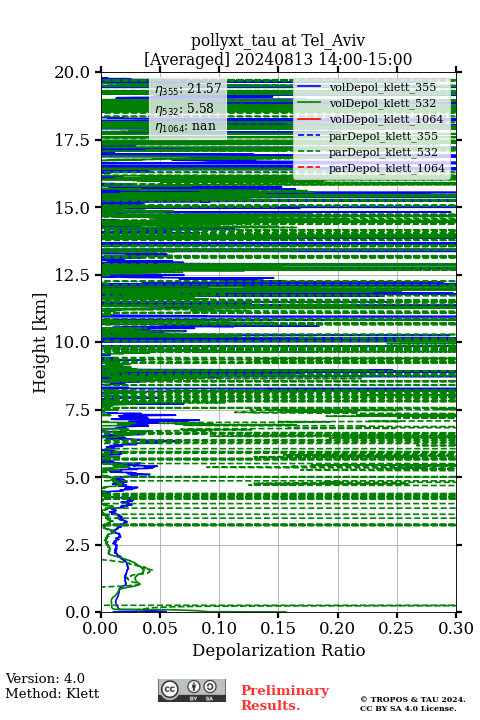The height and width of the screenshot is (720, 480).
Task: Click the ShareAlike SA circular arrow icon
Action: (210, 687)
